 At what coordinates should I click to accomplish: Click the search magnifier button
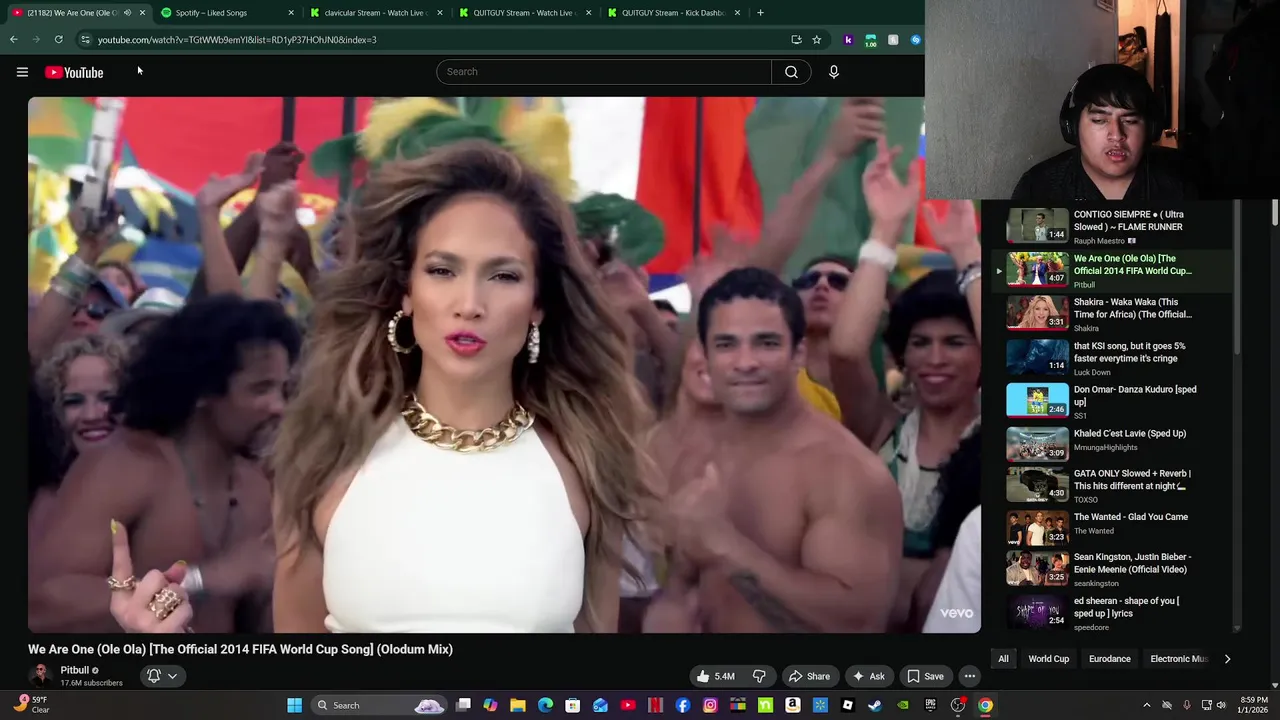tap(791, 72)
